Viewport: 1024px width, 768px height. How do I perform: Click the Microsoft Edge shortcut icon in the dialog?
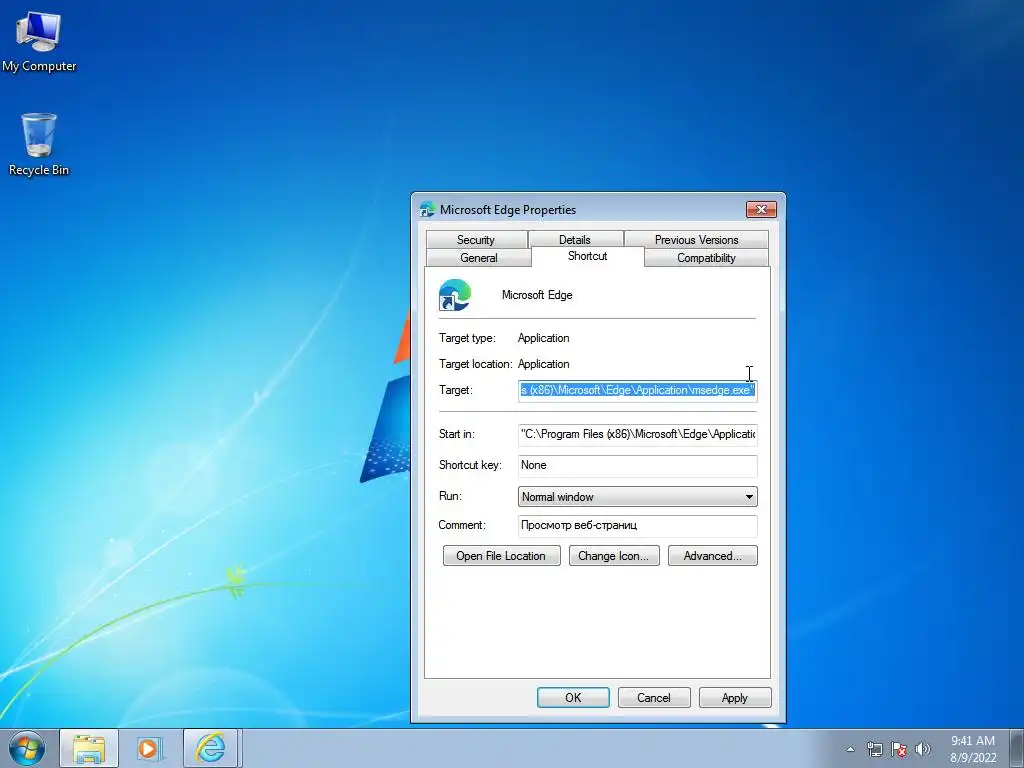(455, 295)
